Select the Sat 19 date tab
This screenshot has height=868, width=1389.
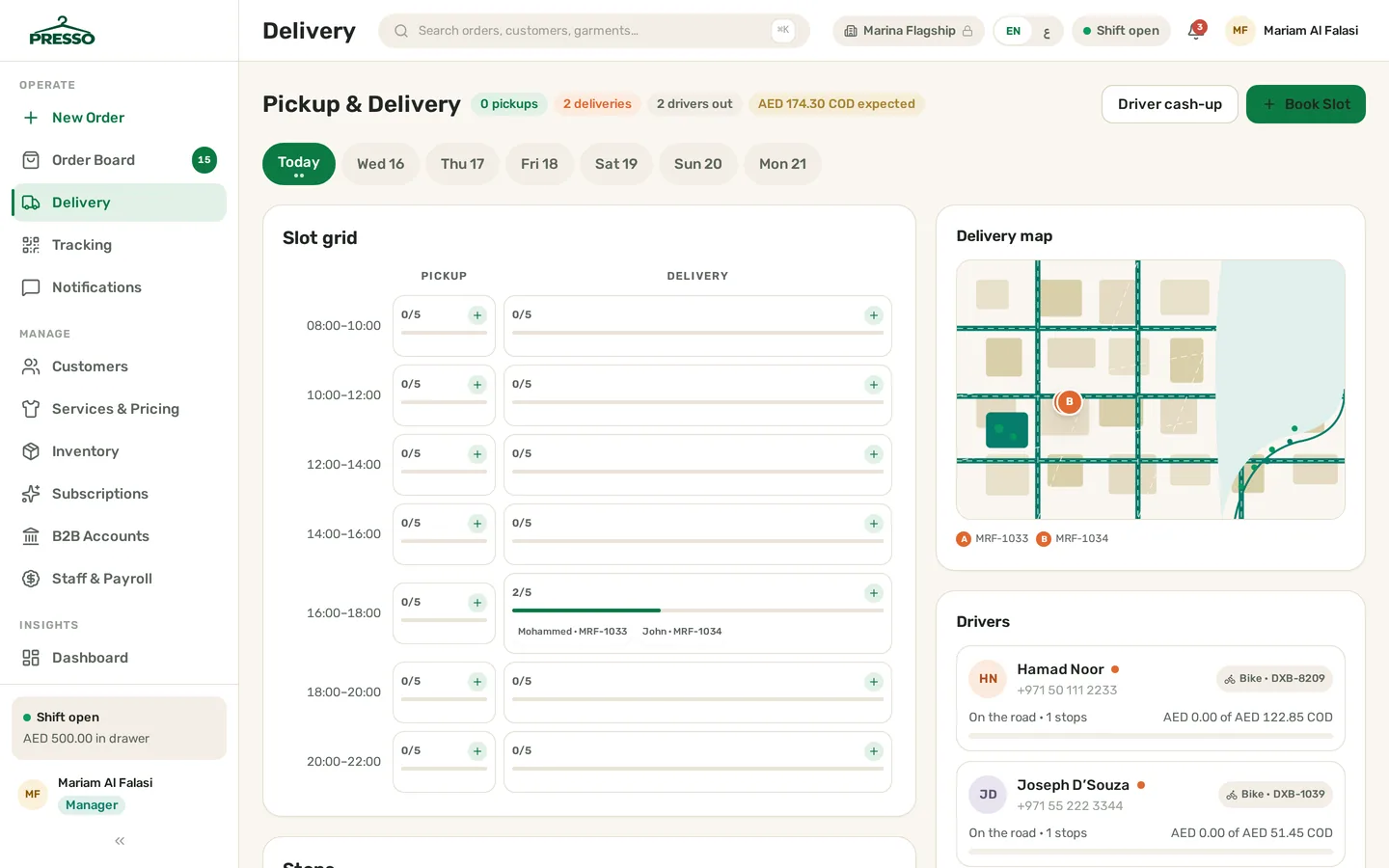(616, 164)
